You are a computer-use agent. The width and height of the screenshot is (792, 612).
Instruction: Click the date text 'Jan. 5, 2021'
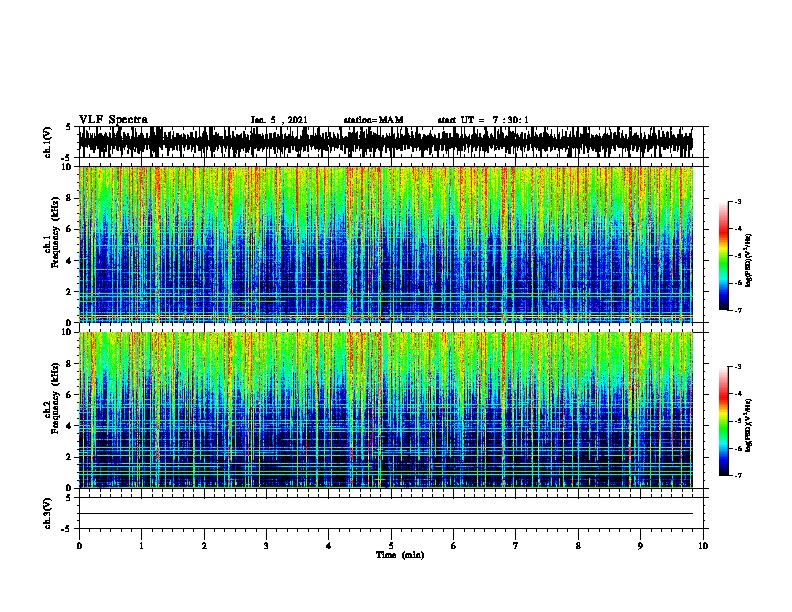coord(279,120)
